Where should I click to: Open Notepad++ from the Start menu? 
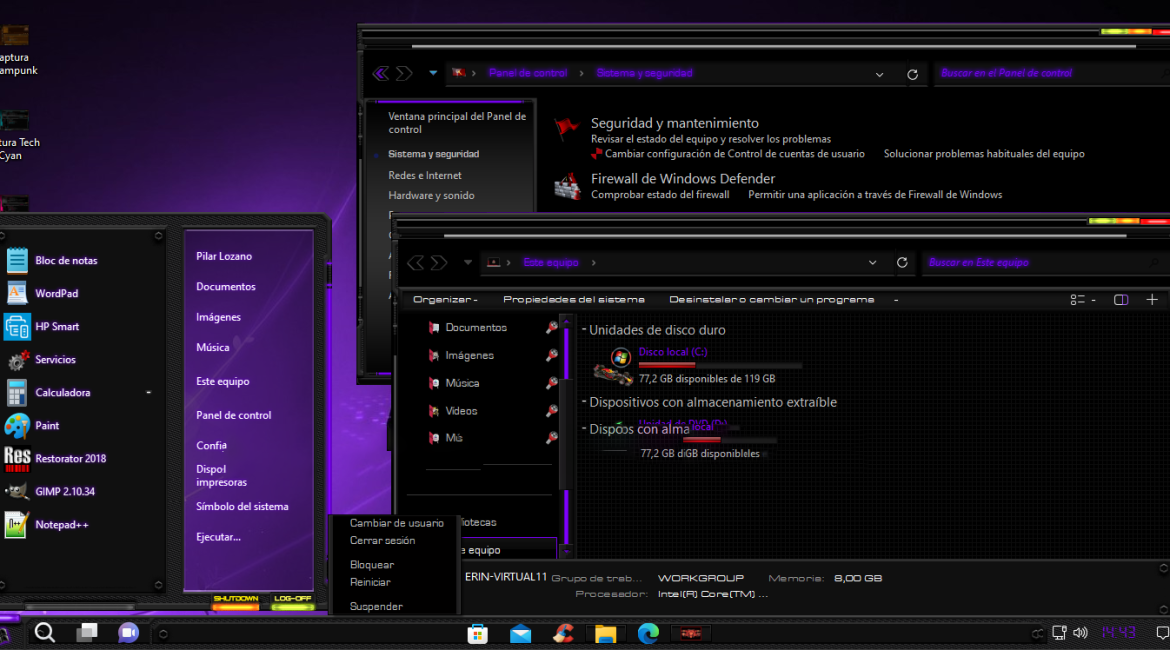[61, 524]
